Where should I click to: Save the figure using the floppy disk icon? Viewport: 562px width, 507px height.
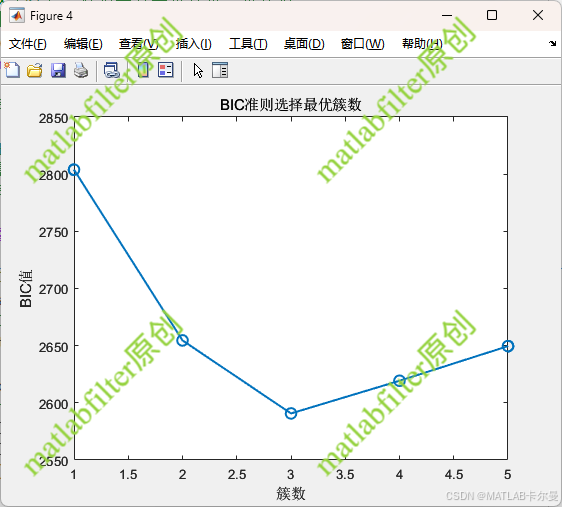(58, 70)
